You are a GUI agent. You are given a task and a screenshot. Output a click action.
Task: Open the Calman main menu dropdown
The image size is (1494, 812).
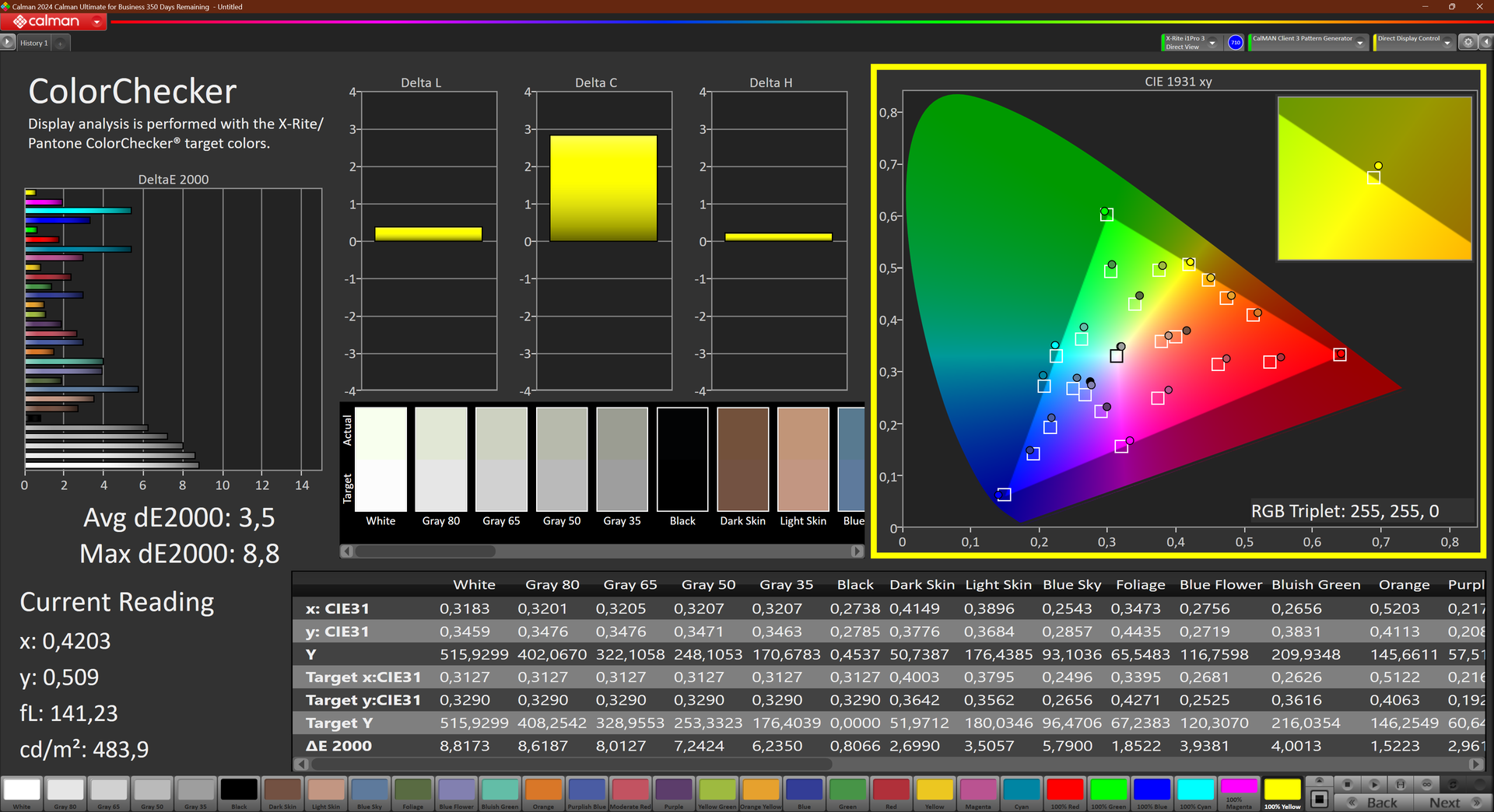(96, 22)
